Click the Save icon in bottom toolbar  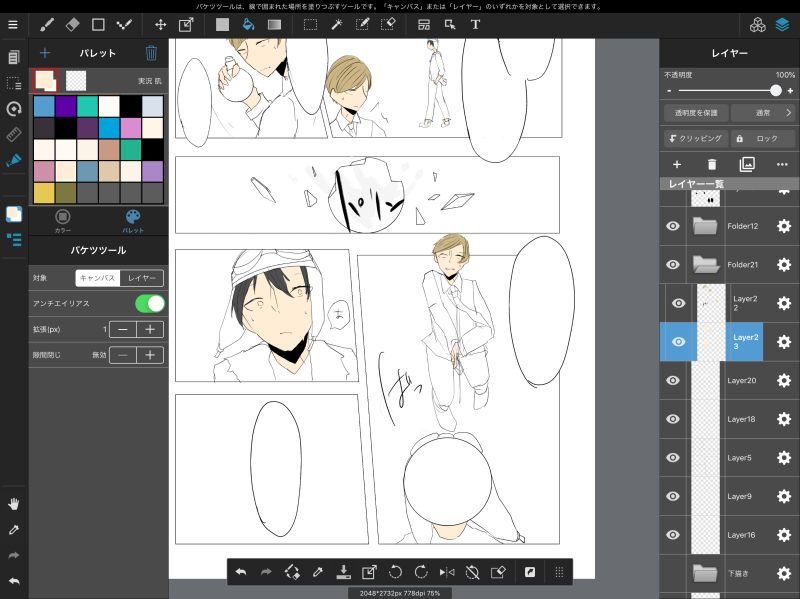click(x=343, y=572)
